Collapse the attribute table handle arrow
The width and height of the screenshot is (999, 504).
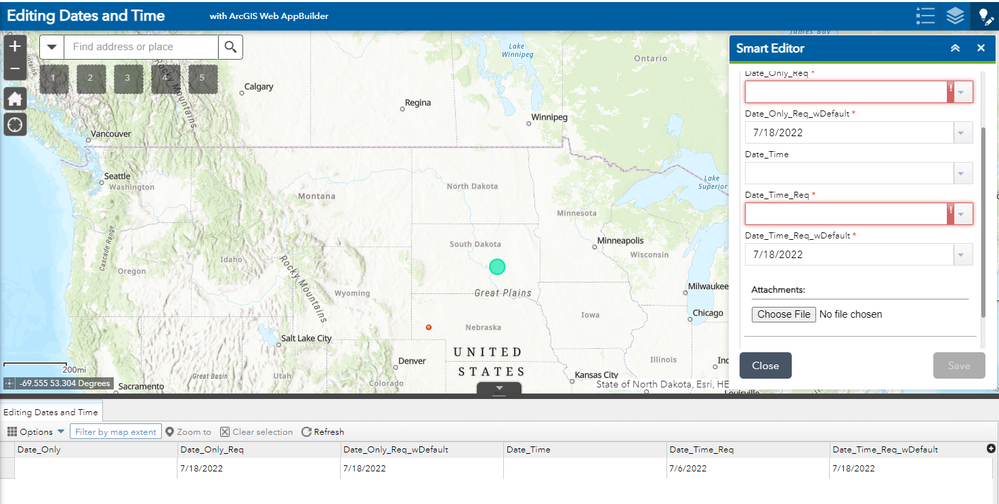[x=499, y=387]
